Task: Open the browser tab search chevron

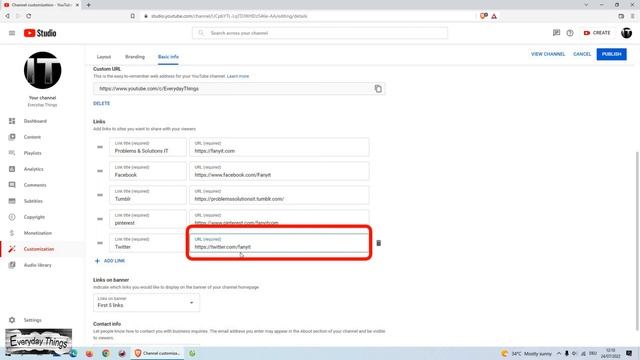Action: (586, 5)
